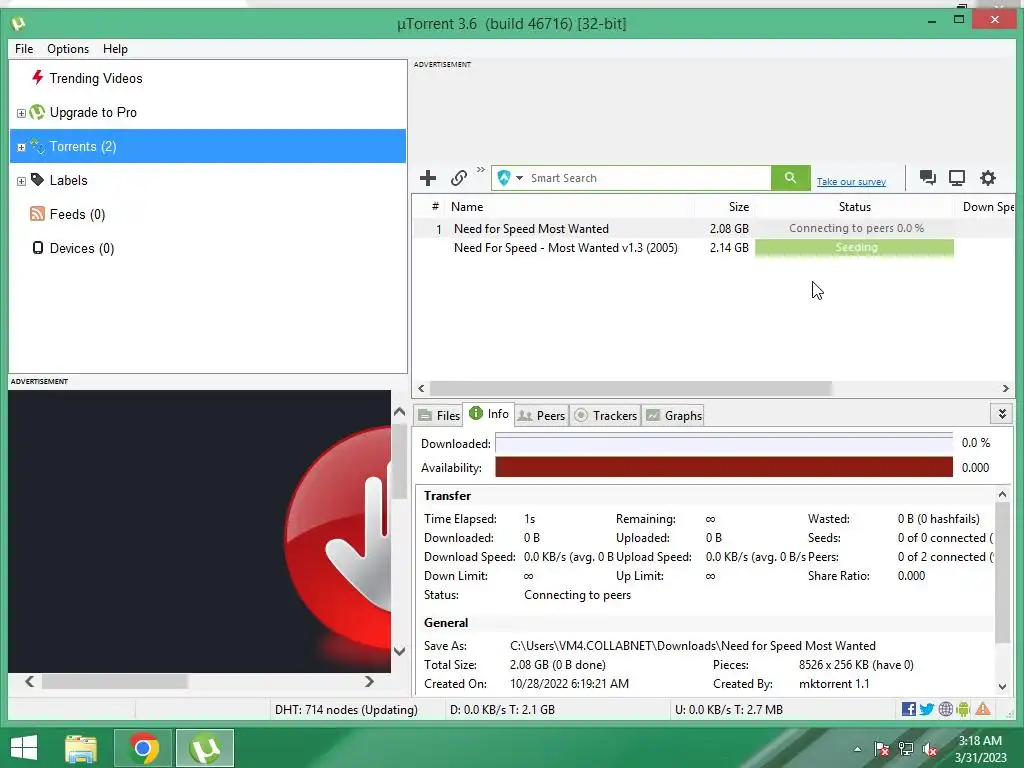
Task: Click the ad panel left scroll arrow
Action: click(29, 681)
